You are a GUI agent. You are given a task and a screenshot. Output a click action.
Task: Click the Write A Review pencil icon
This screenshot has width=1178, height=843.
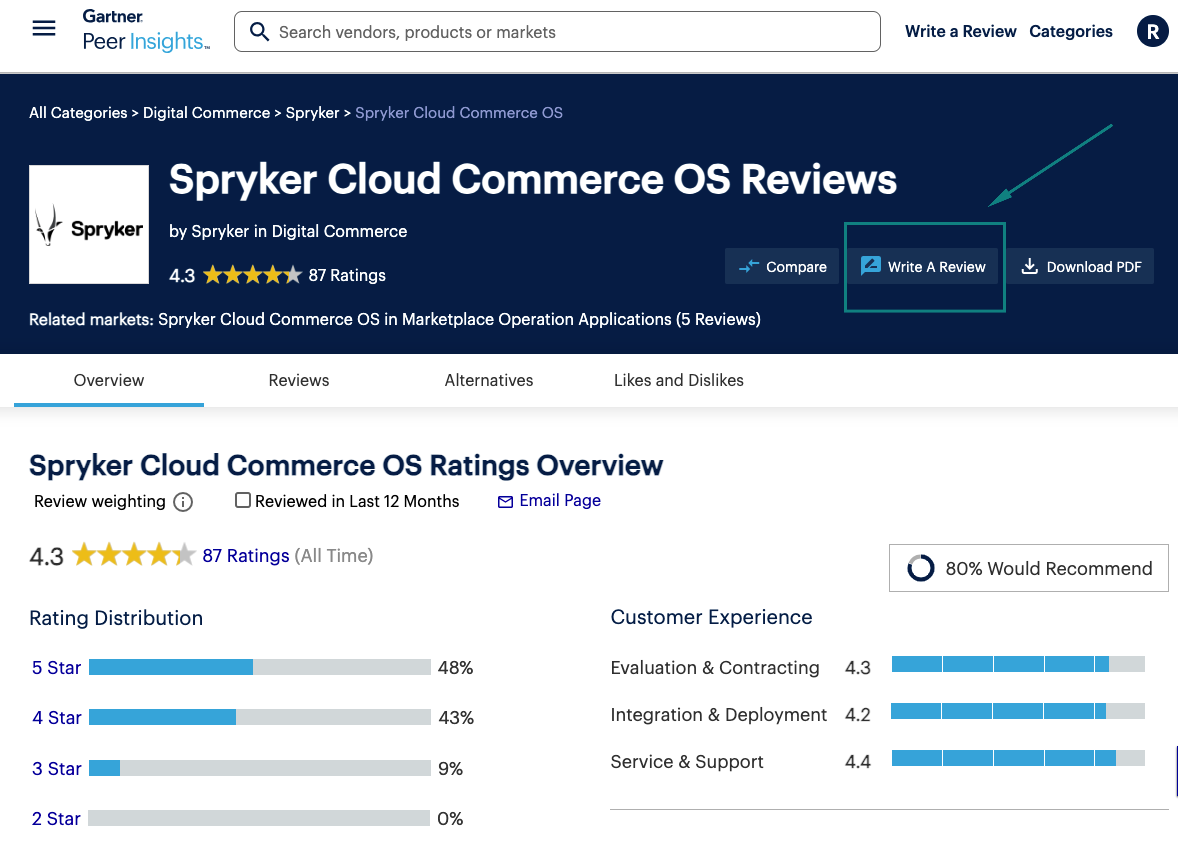click(871, 266)
